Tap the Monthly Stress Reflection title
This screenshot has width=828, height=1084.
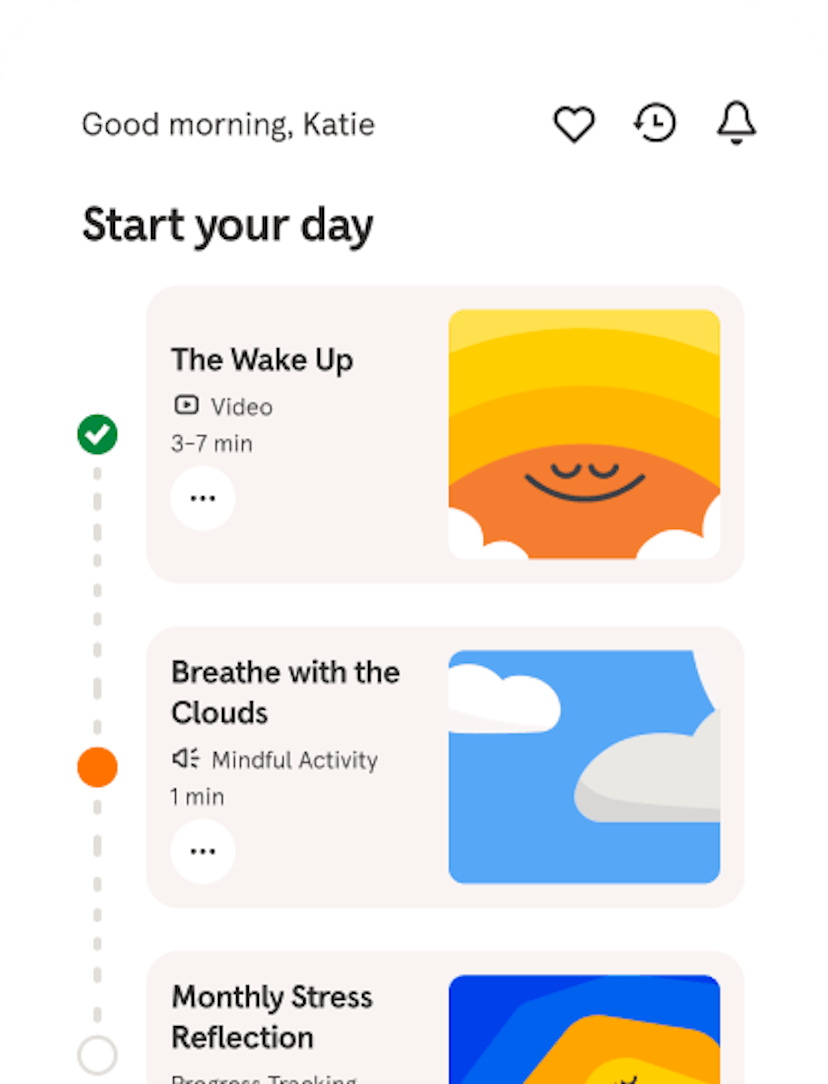pos(272,1016)
